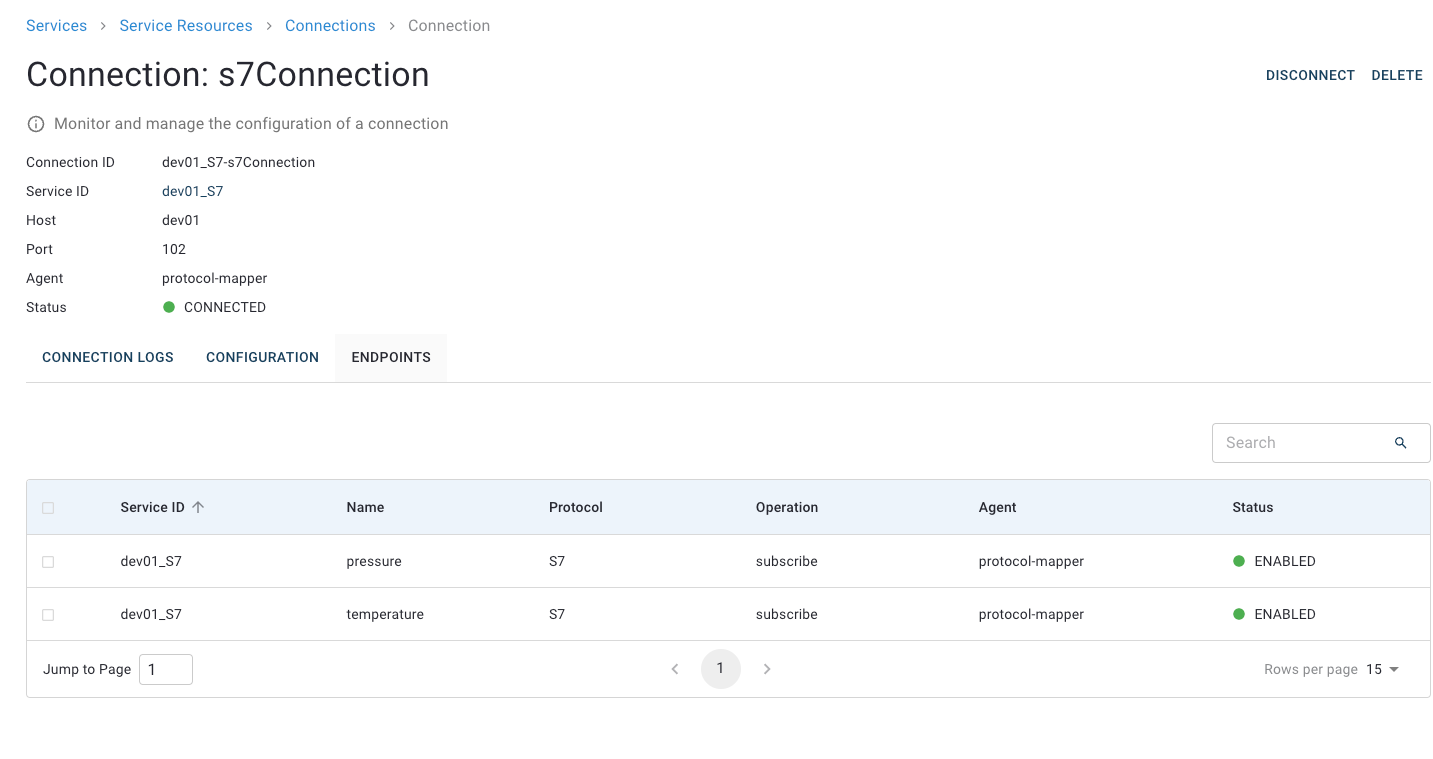Open the dev01_S7 Service ID link

click(192, 191)
